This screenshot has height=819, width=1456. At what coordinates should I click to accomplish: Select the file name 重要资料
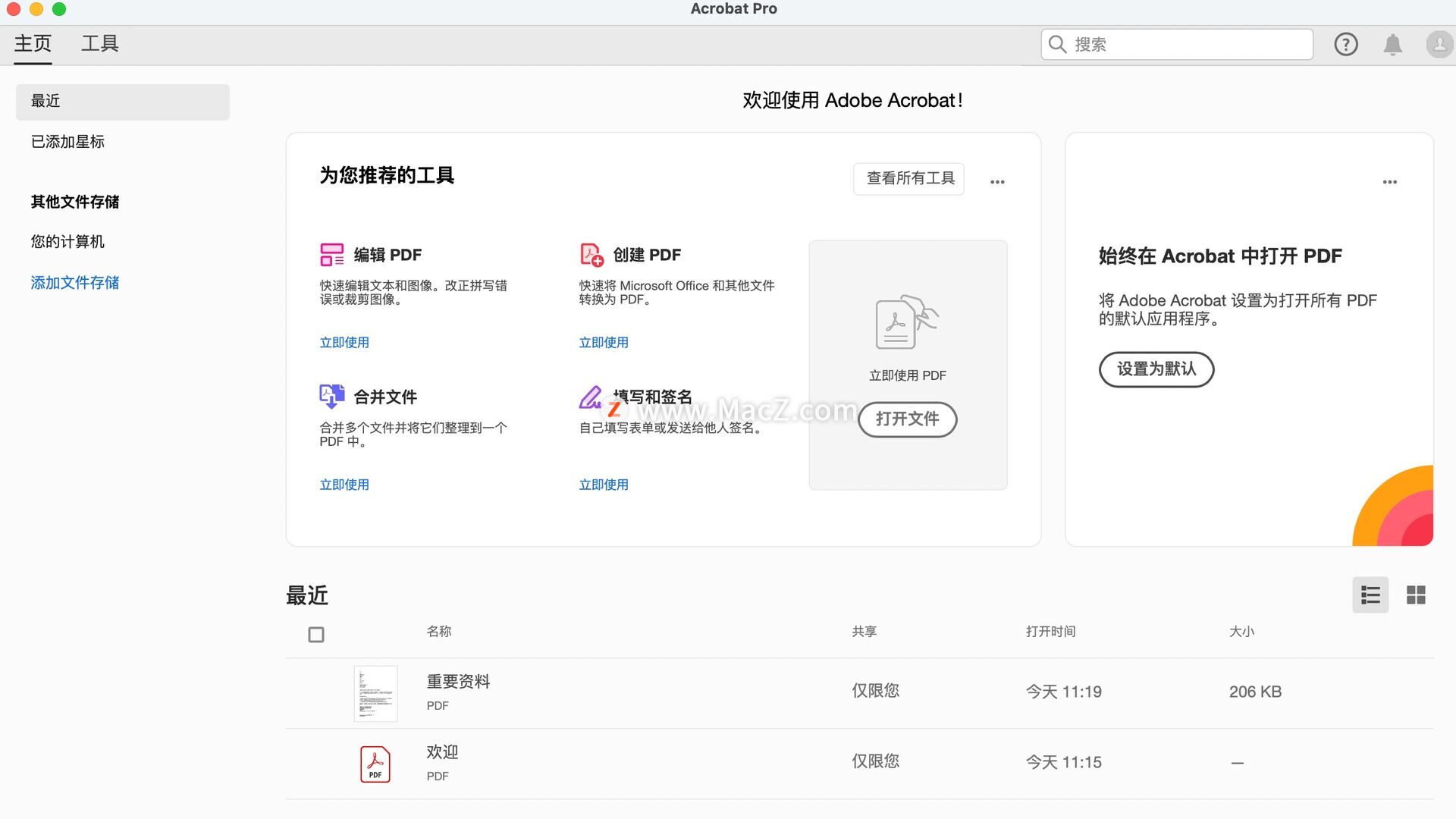click(458, 682)
